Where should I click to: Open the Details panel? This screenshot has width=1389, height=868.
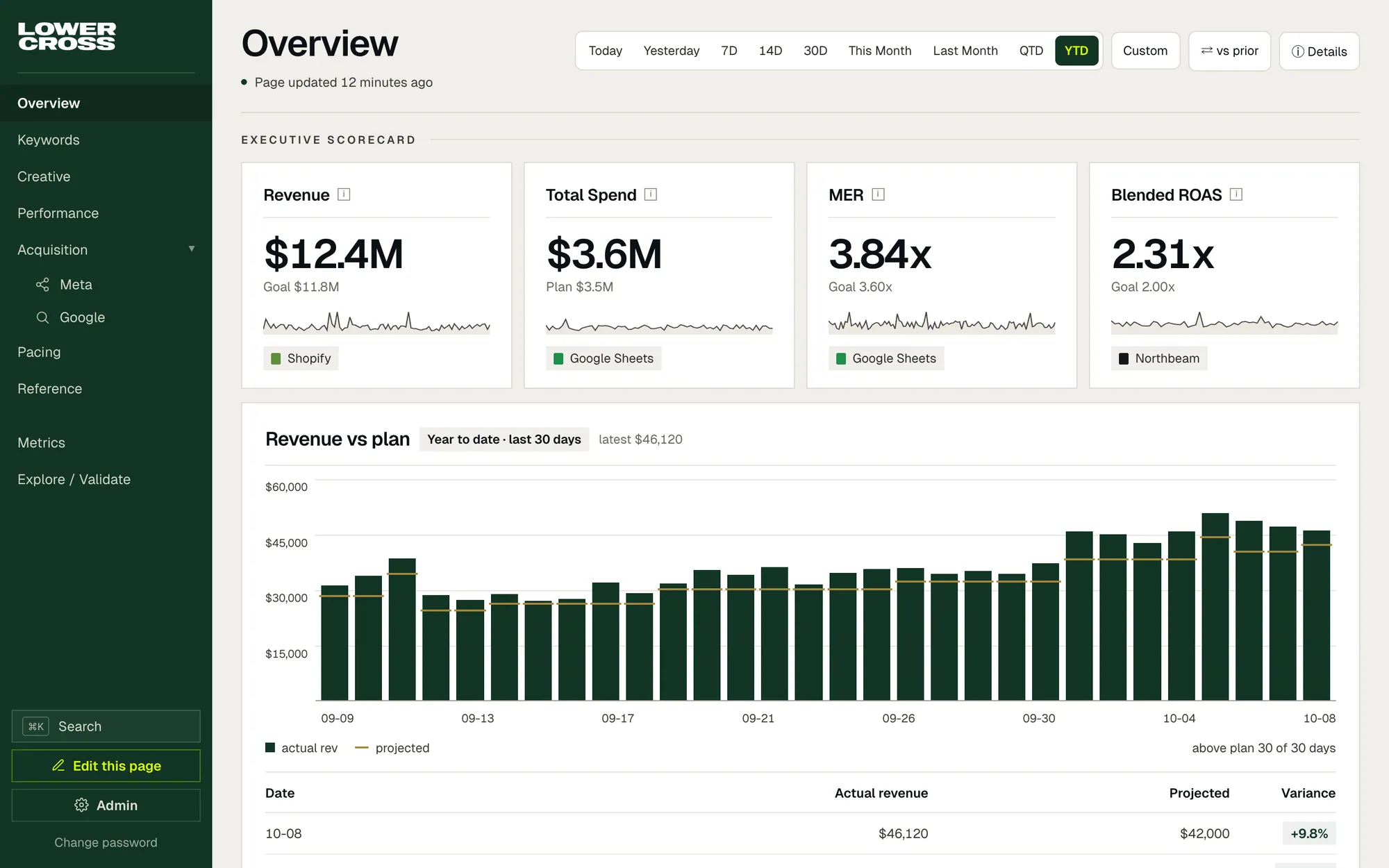(1319, 51)
